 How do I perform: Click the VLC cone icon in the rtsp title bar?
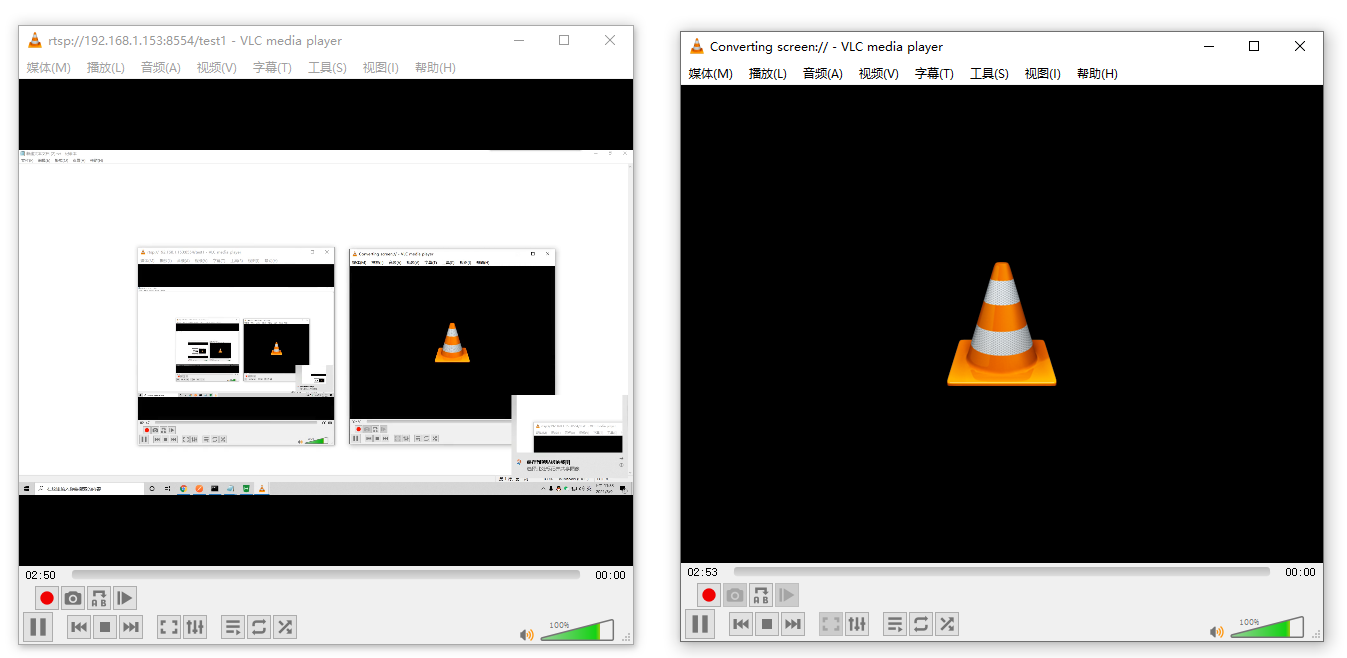click(35, 41)
